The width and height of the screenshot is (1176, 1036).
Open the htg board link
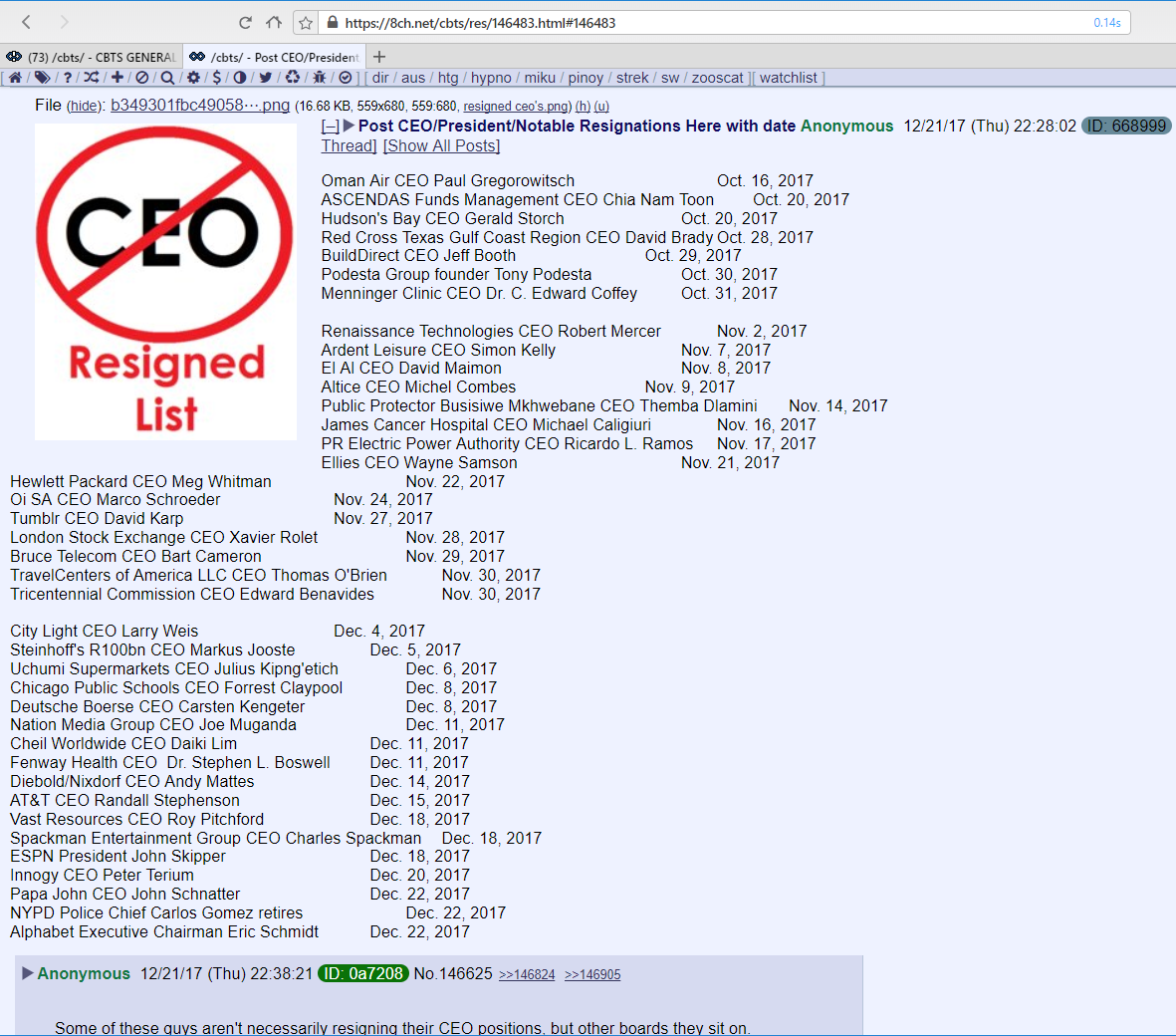pyautogui.click(x=448, y=78)
